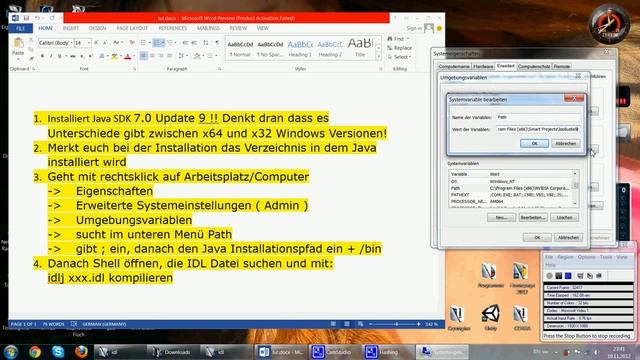The width and height of the screenshot is (640, 360).
Task: Click the Sign in link in Word
Action: [414, 28]
